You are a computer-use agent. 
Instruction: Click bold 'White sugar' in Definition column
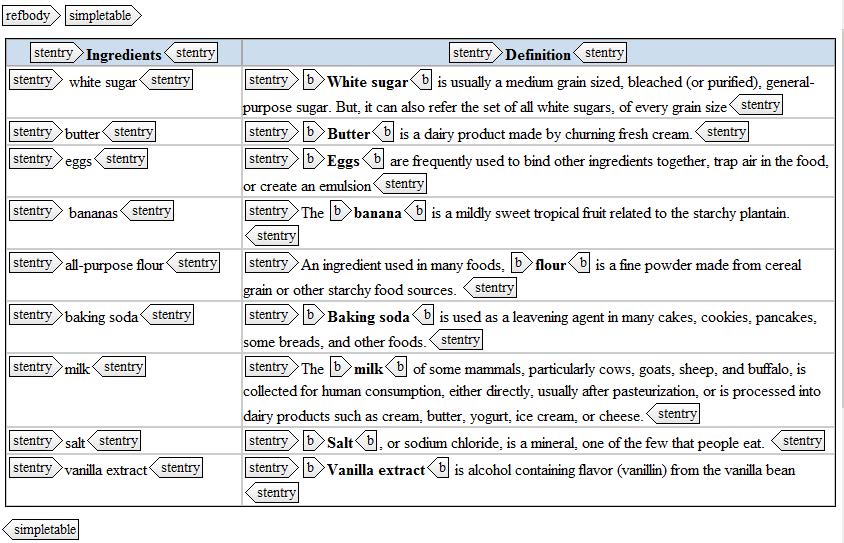click(x=368, y=82)
